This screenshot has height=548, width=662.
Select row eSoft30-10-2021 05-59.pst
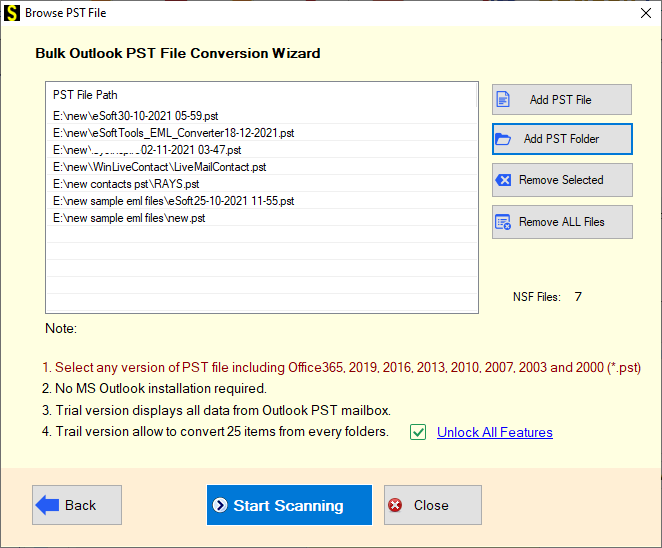point(262,116)
